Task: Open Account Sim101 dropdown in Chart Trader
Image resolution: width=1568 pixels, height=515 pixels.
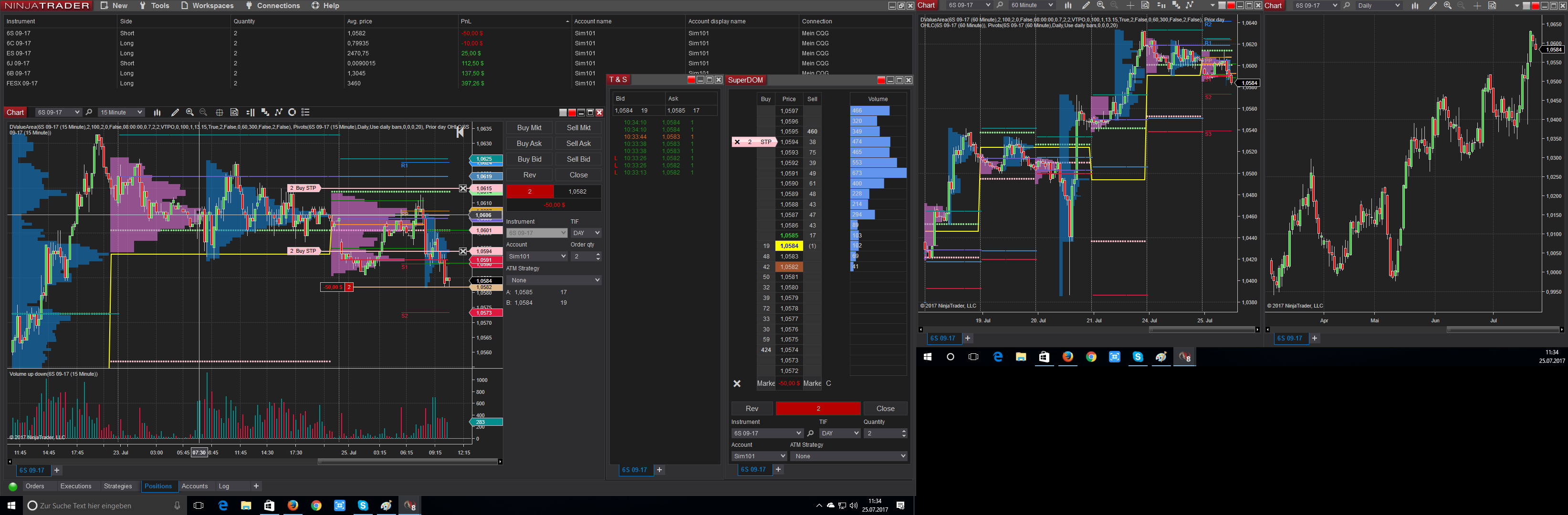Action: 537,257
